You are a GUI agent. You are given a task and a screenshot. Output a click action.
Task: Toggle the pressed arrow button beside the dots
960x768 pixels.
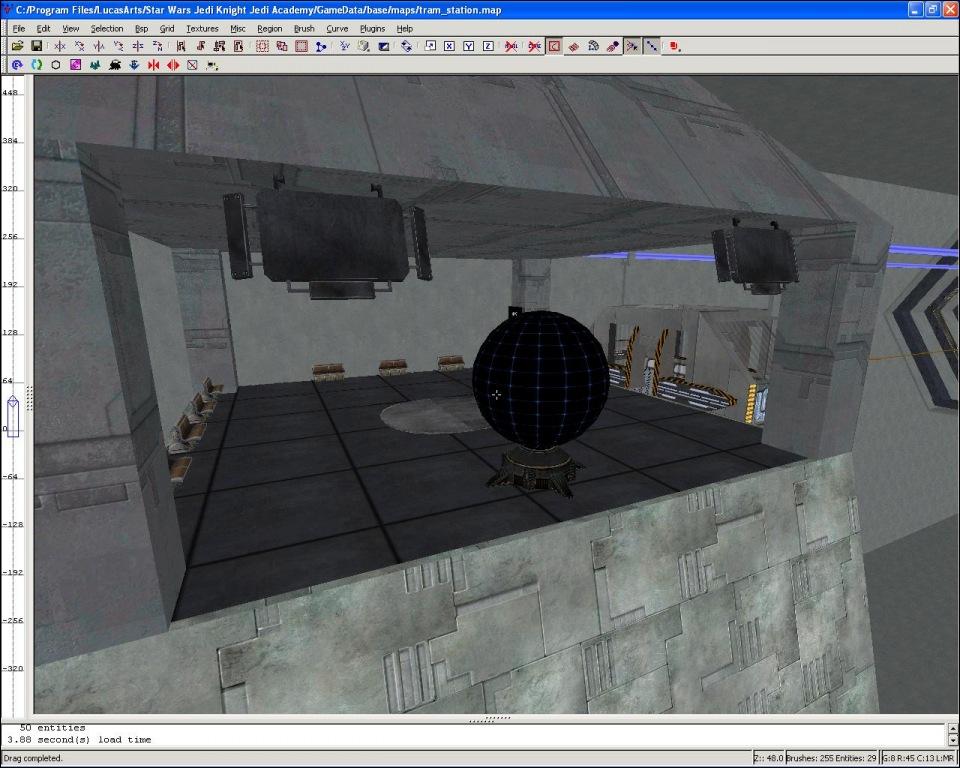(x=632, y=46)
